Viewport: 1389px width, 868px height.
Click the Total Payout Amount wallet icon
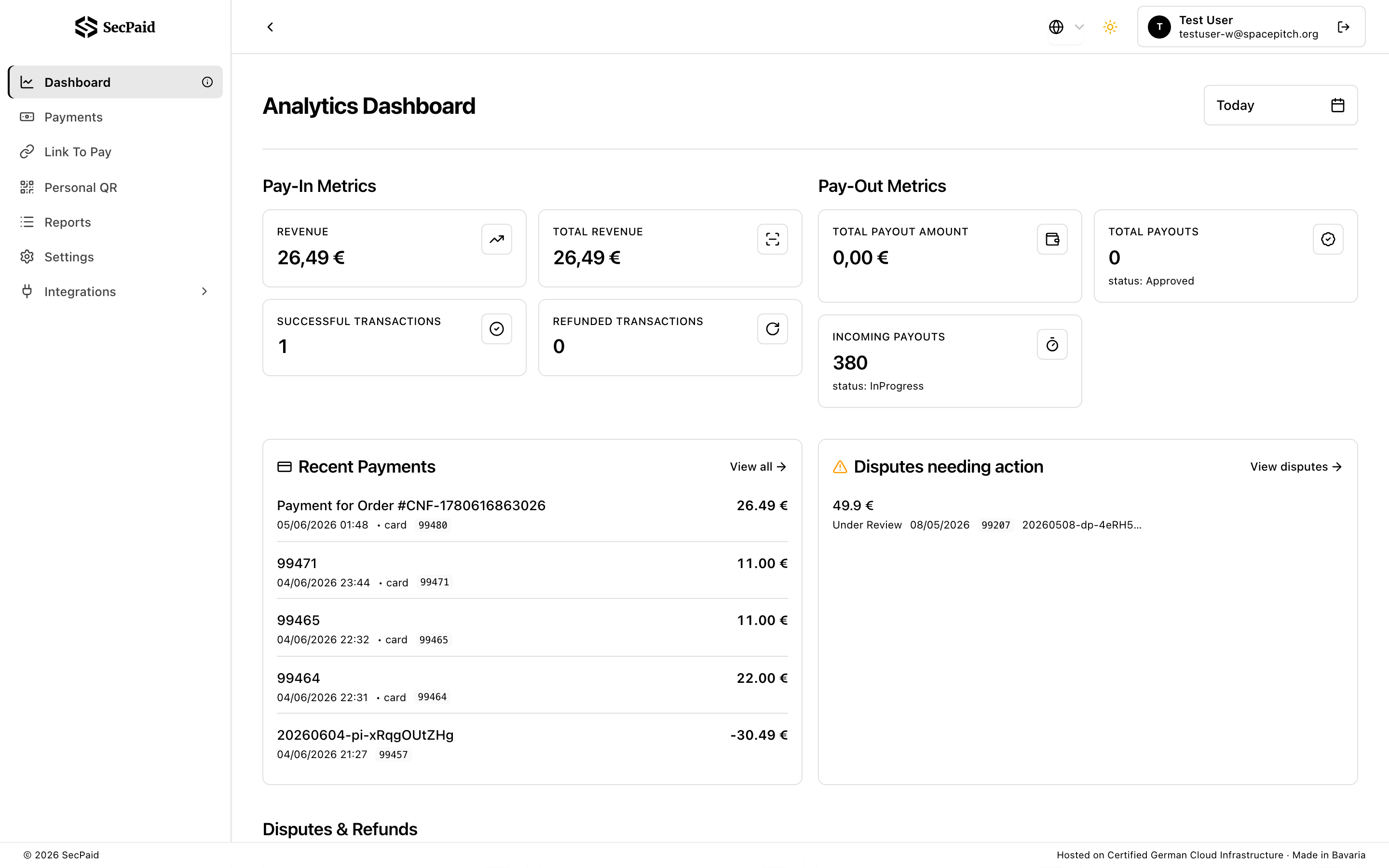[1052, 239]
